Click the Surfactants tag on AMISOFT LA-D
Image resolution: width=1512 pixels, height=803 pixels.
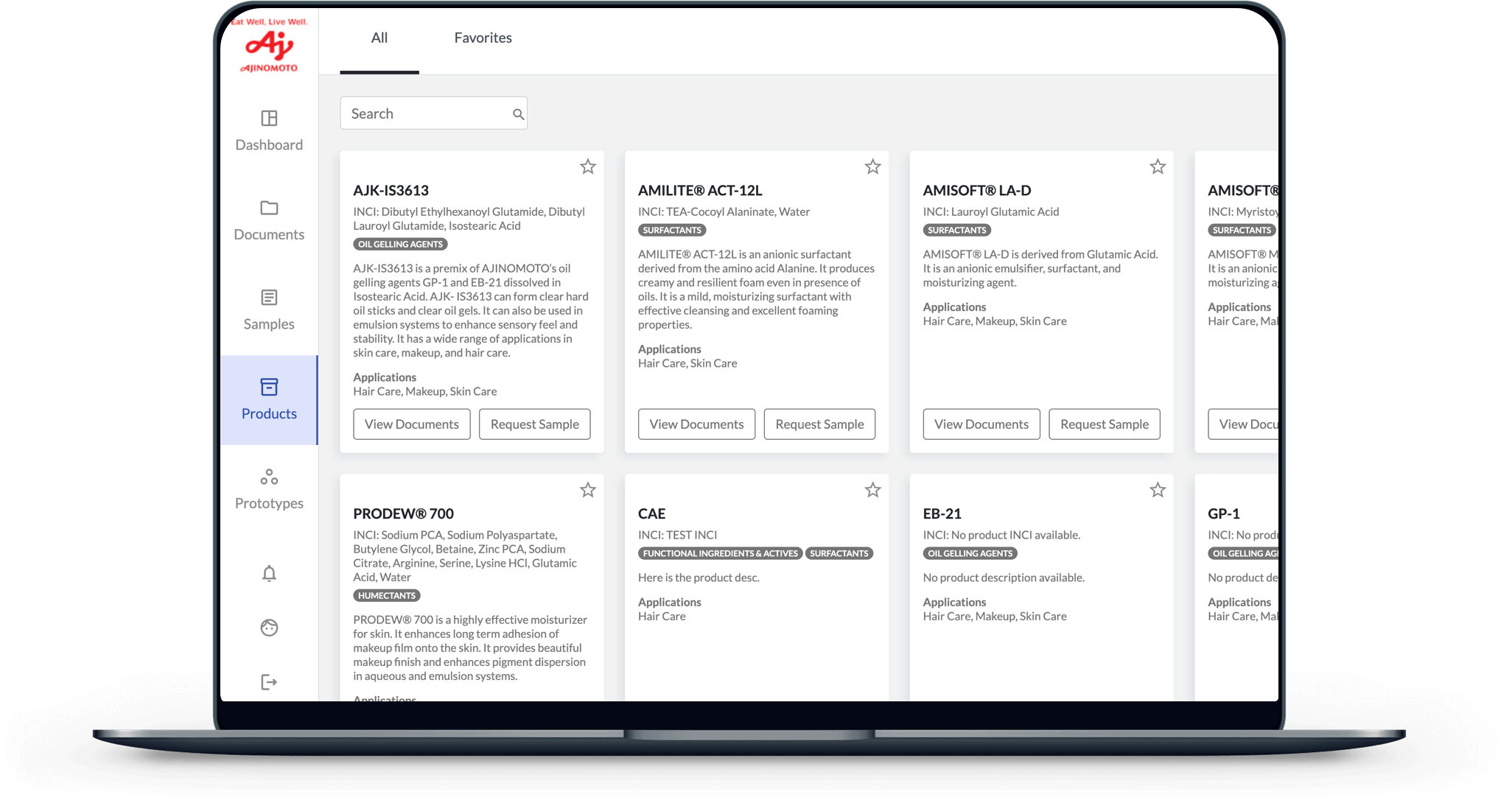coord(957,231)
